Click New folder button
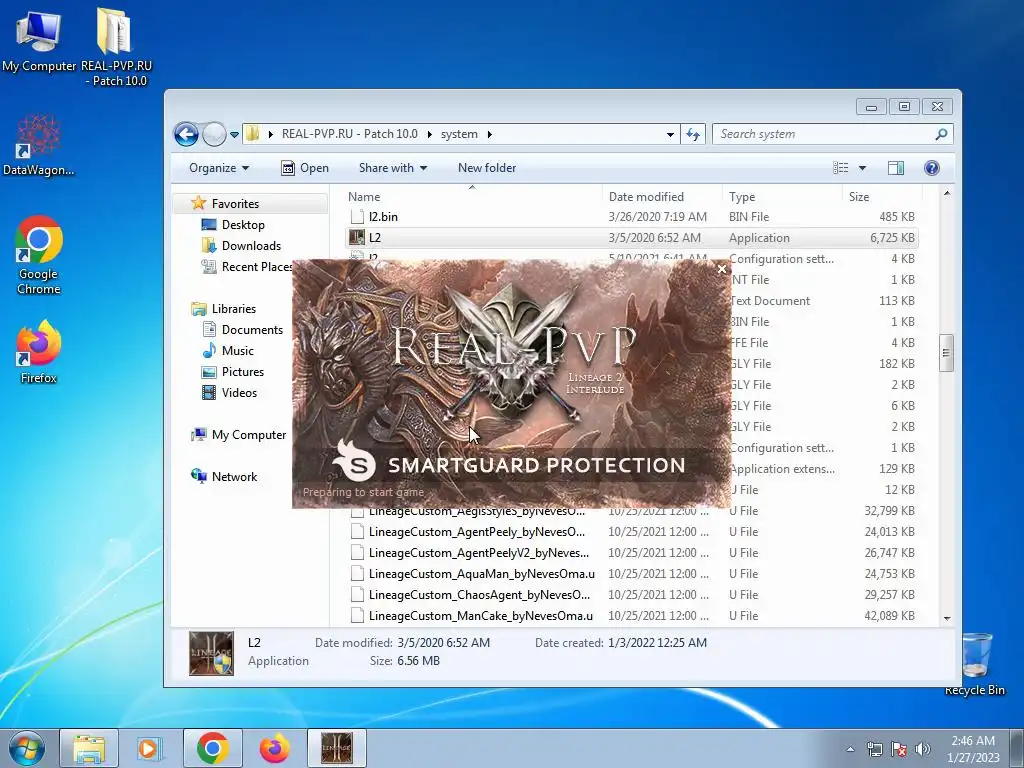Screen dimensions: 1024x768 click(487, 168)
